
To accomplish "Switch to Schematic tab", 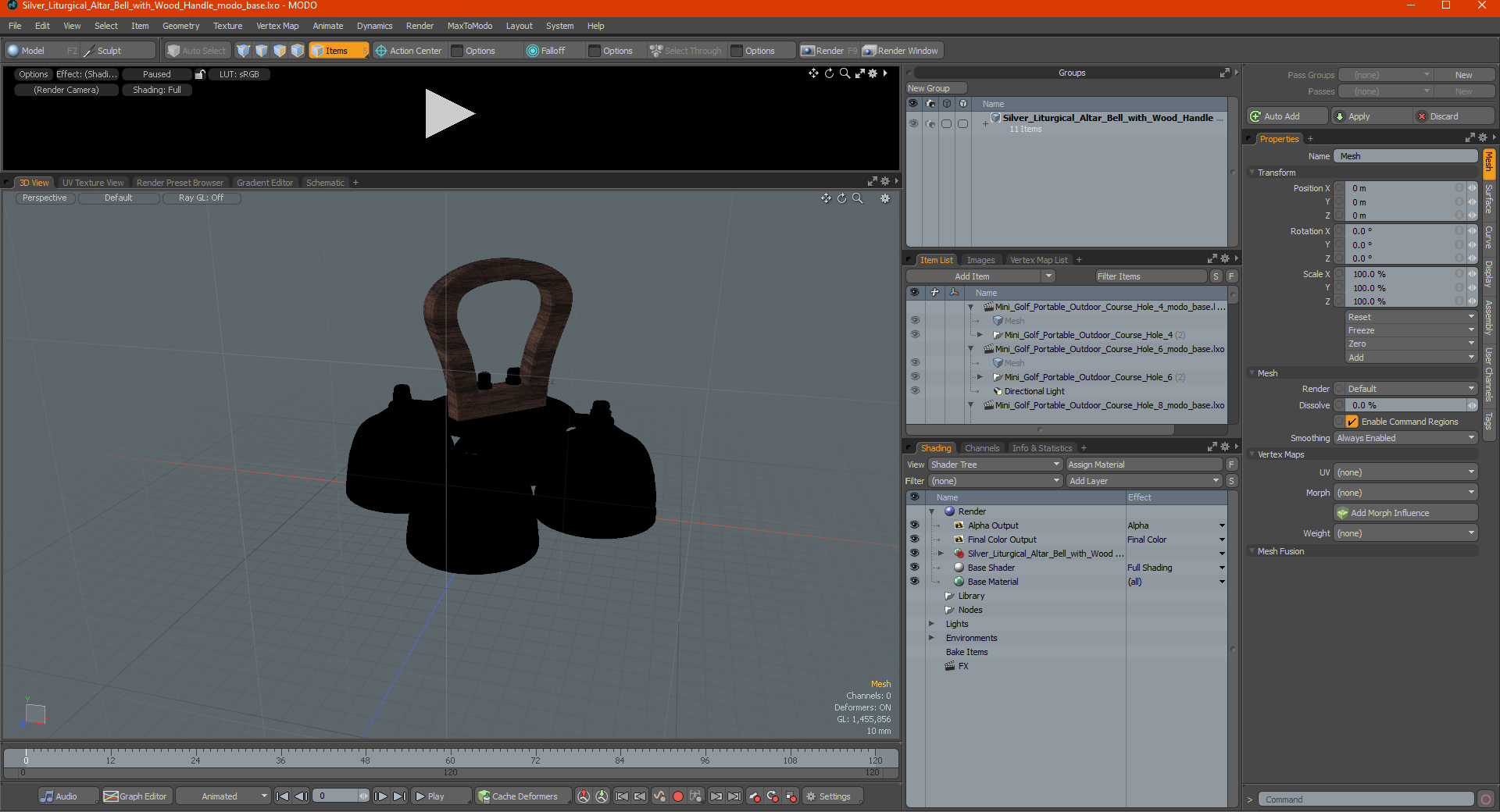I will (x=325, y=183).
